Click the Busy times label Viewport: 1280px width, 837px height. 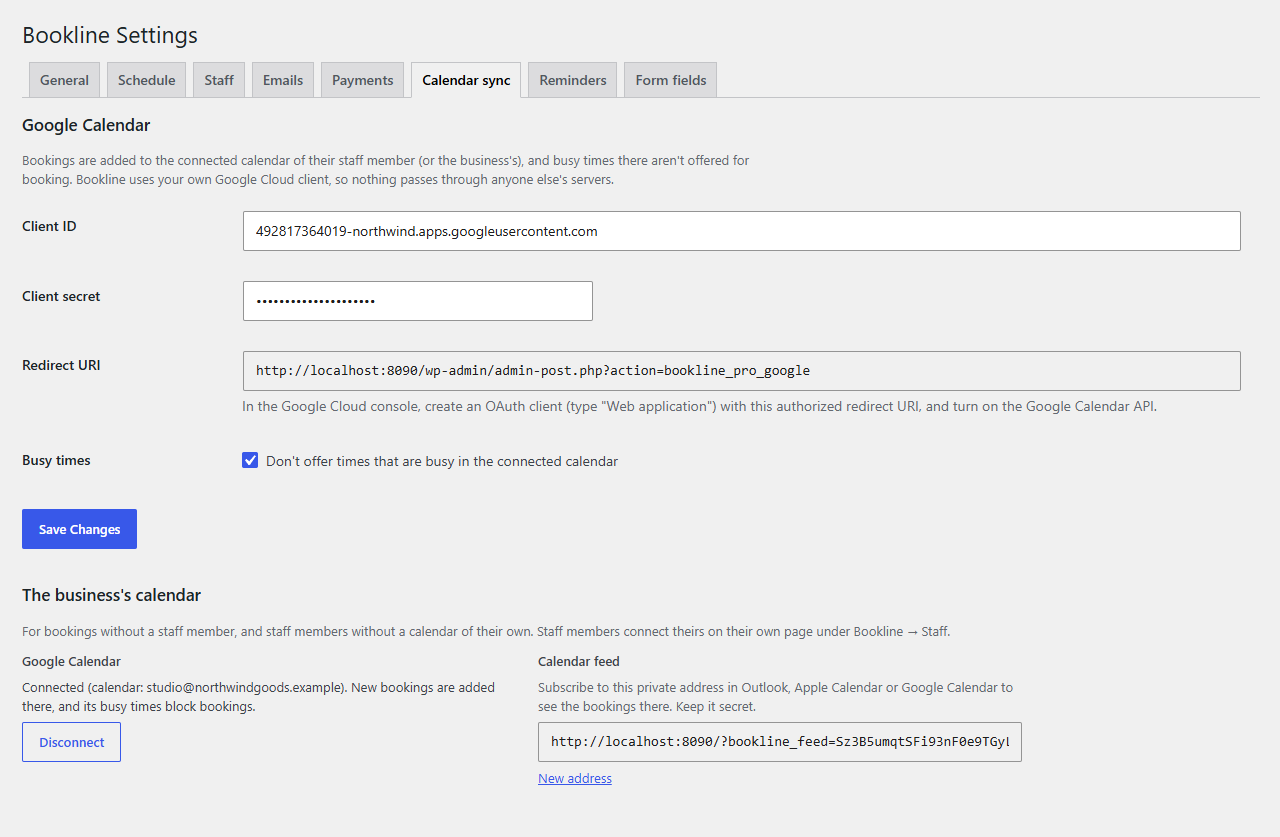tap(56, 461)
